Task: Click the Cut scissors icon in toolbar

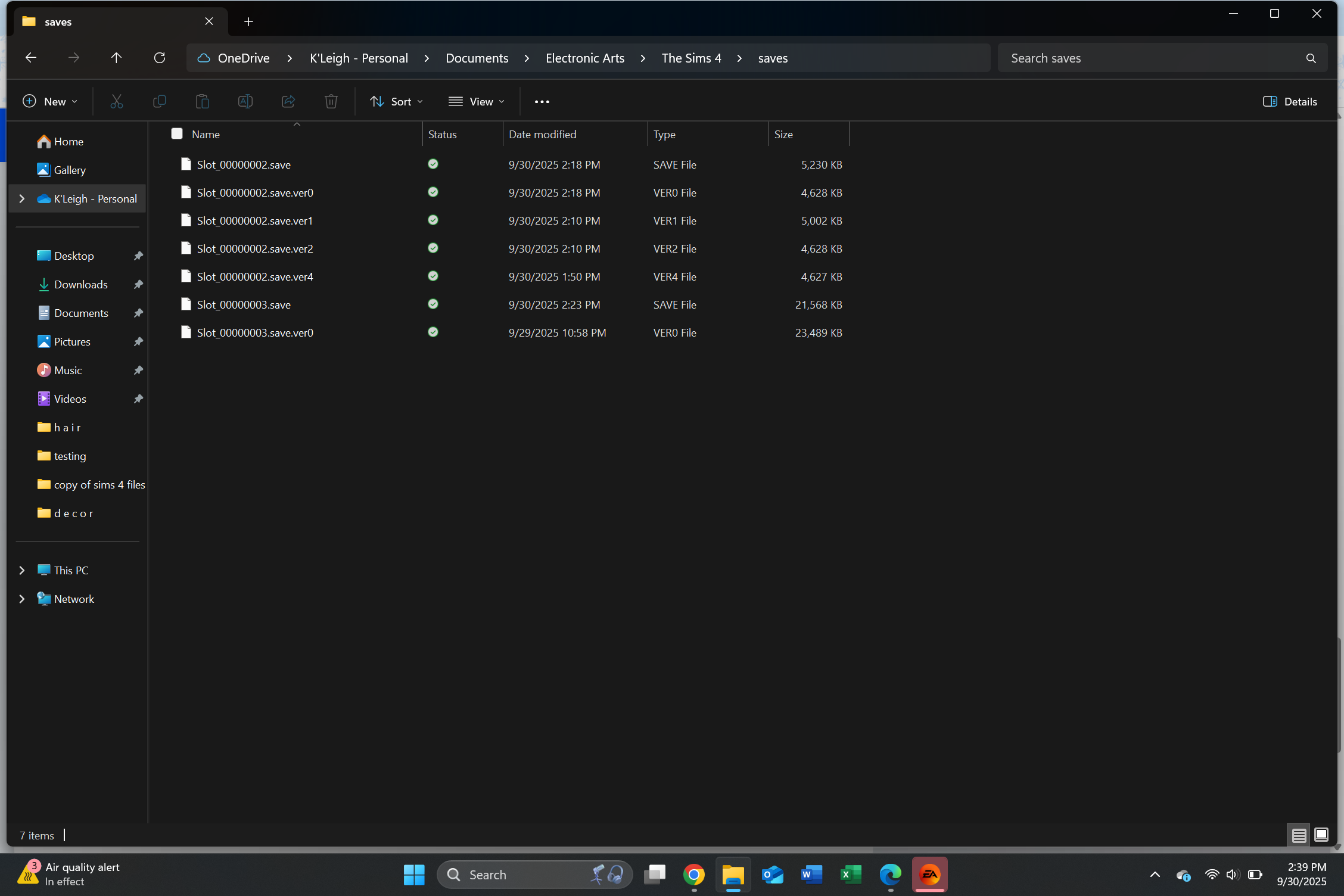Action: (117, 101)
